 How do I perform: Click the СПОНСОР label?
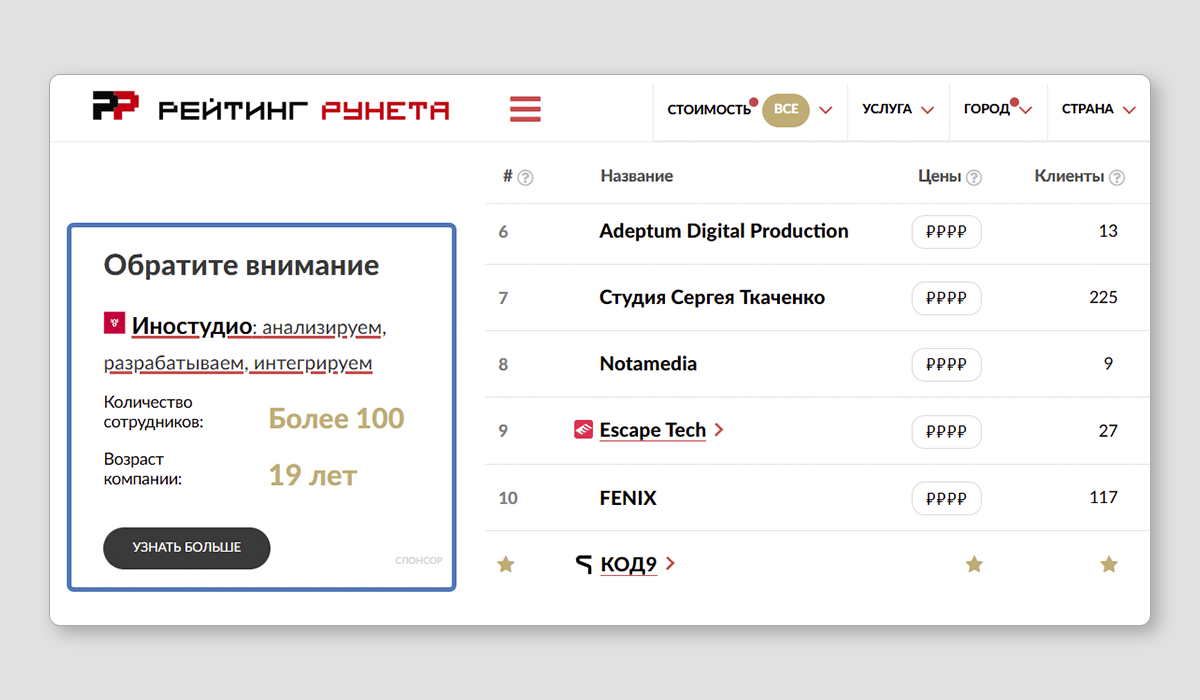pyautogui.click(x=419, y=561)
